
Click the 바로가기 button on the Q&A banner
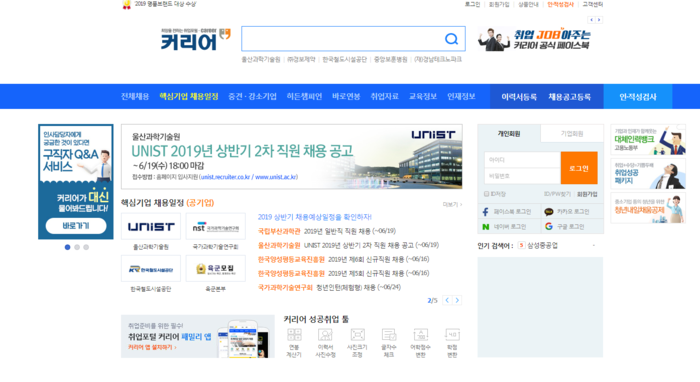76,226
